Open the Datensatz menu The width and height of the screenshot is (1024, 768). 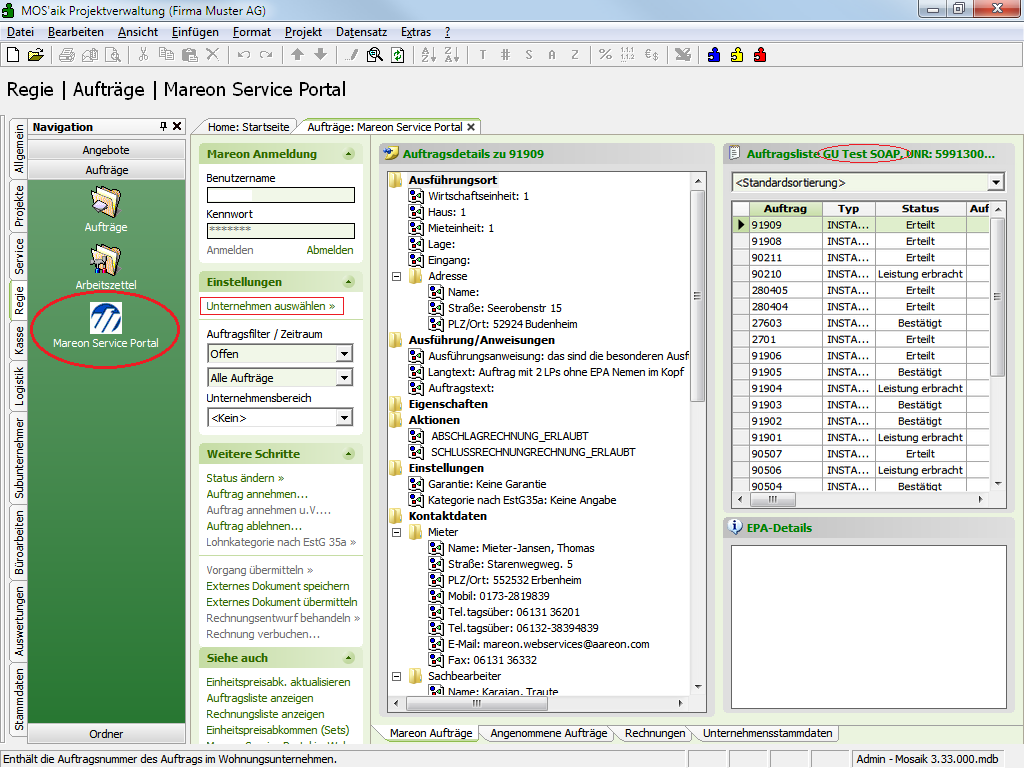tap(361, 32)
